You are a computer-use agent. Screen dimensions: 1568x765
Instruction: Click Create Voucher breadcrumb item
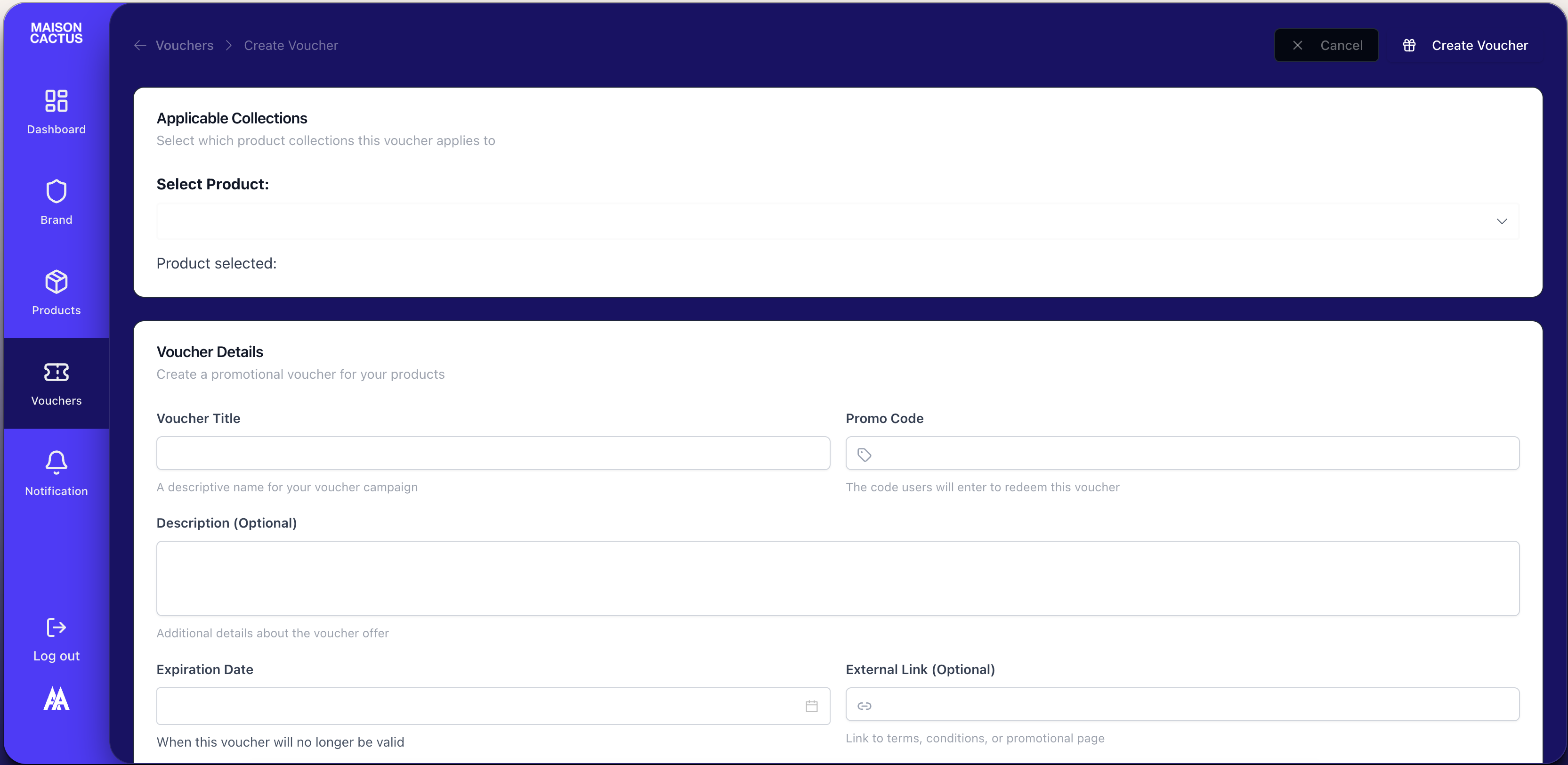(291, 45)
